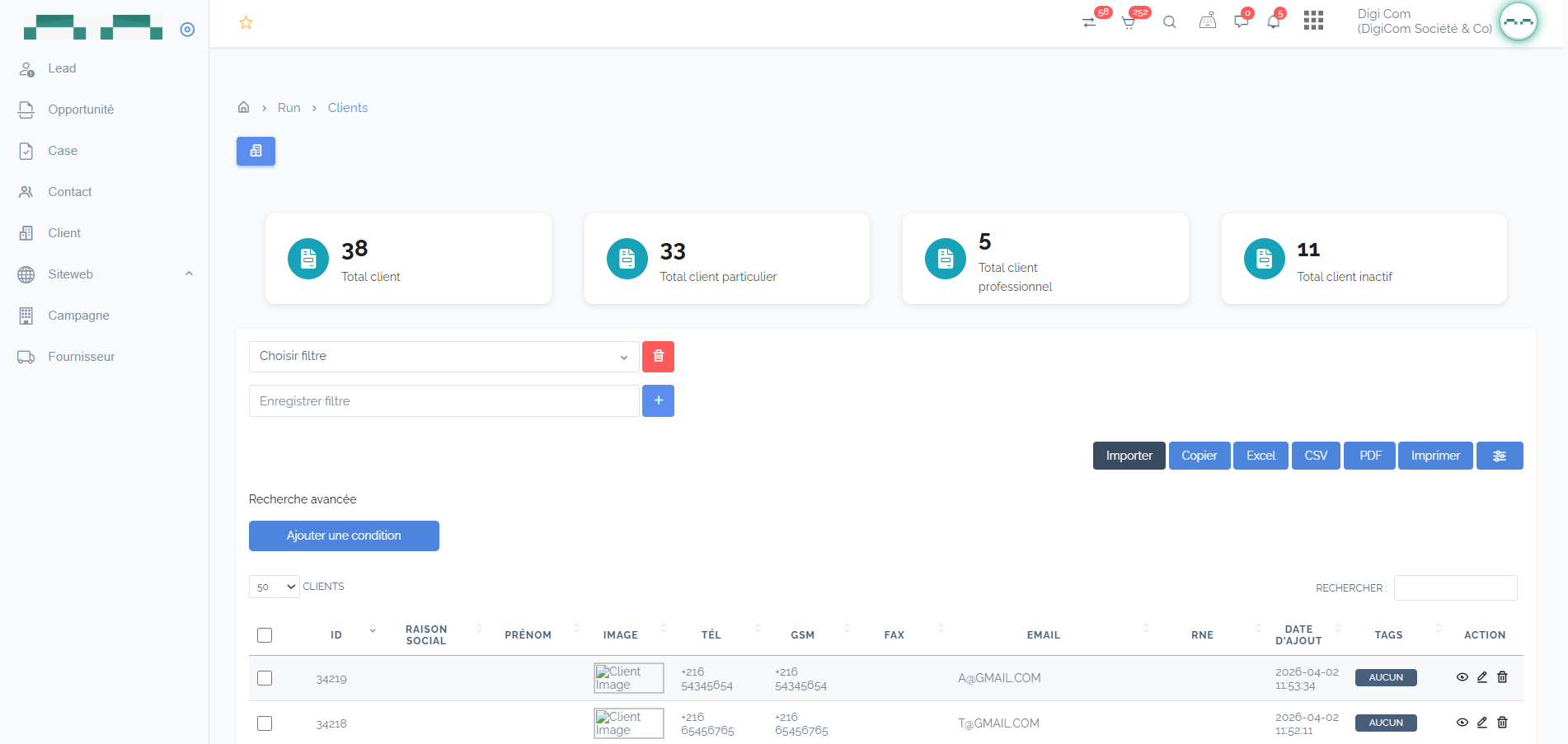Viewport: 1568px width, 744px height.
Task: Open the notifications bell
Action: pos(1273,22)
